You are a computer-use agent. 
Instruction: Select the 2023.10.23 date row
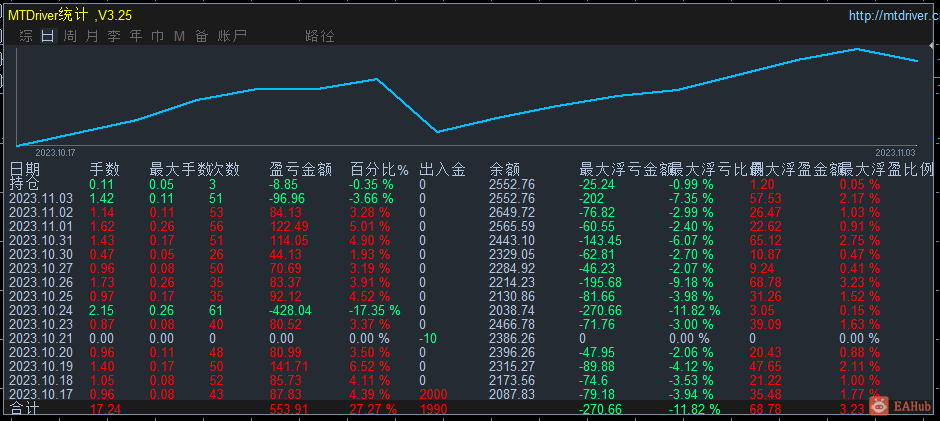[41, 324]
